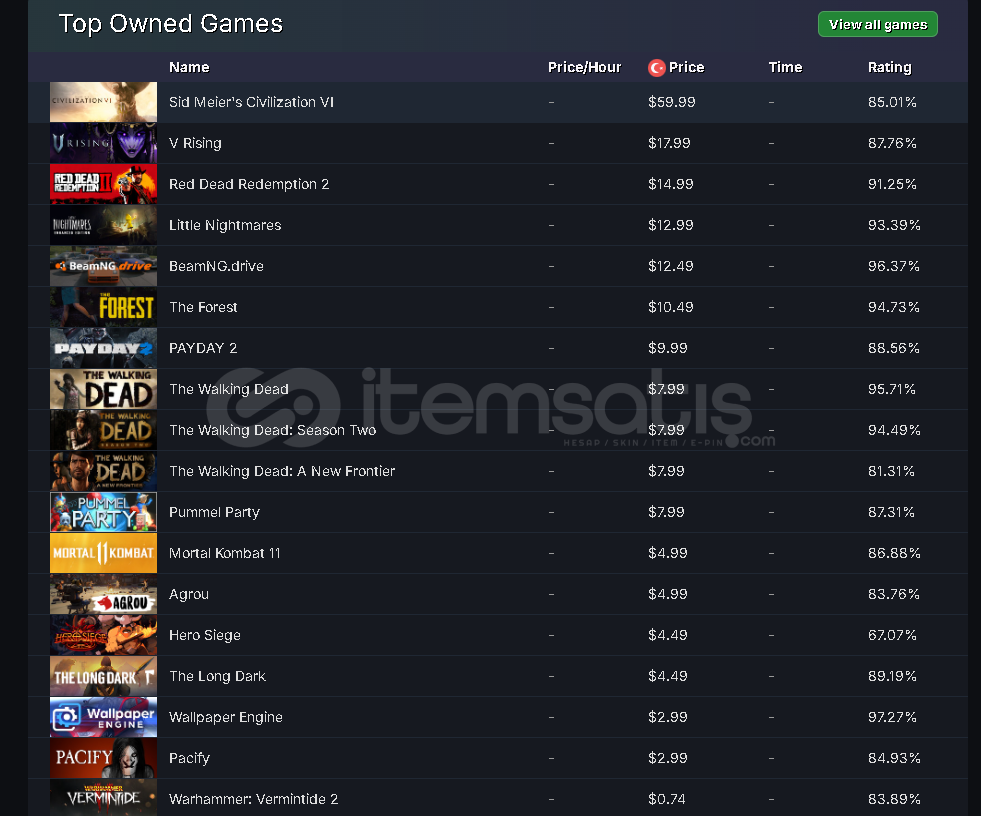981x816 pixels.
Task: Select The Long Dark game name
Action: pyautogui.click(x=218, y=676)
